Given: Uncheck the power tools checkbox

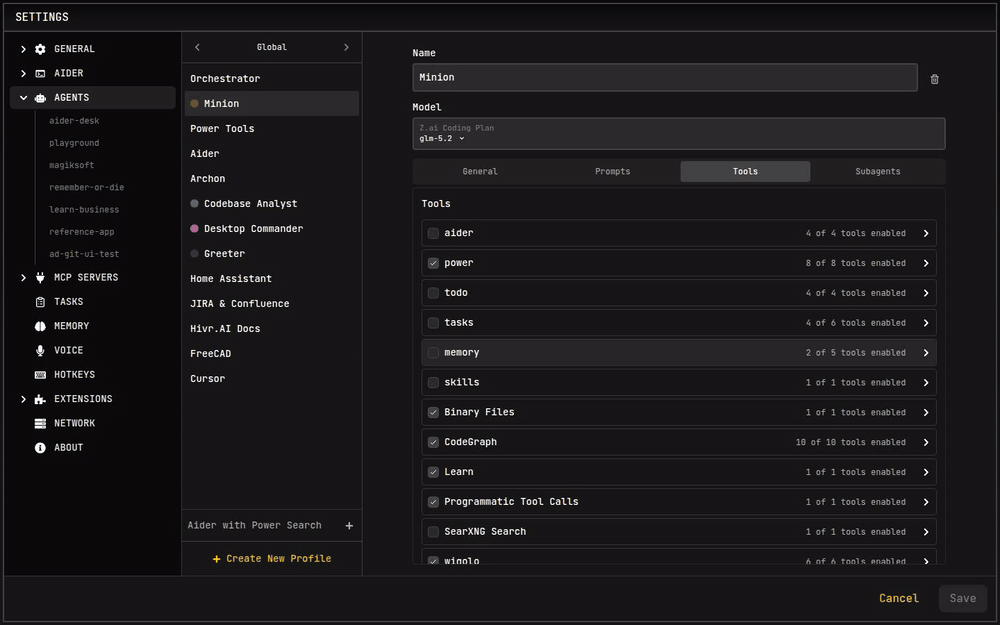Looking at the screenshot, I should pos(433,263).
